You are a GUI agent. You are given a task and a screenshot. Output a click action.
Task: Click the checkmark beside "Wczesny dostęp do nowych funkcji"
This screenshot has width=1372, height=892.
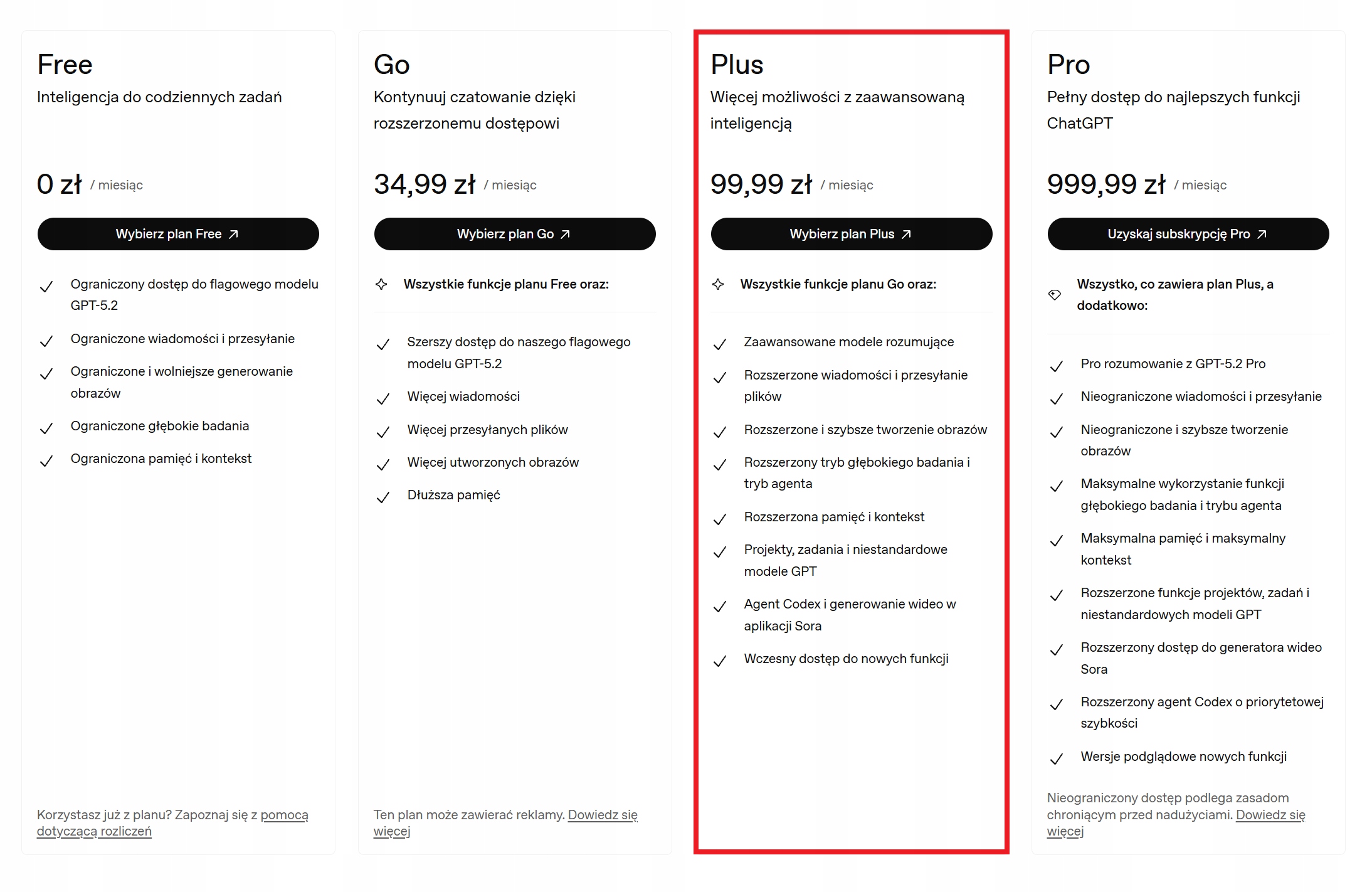pyautogui.click(x=719, y=662)
